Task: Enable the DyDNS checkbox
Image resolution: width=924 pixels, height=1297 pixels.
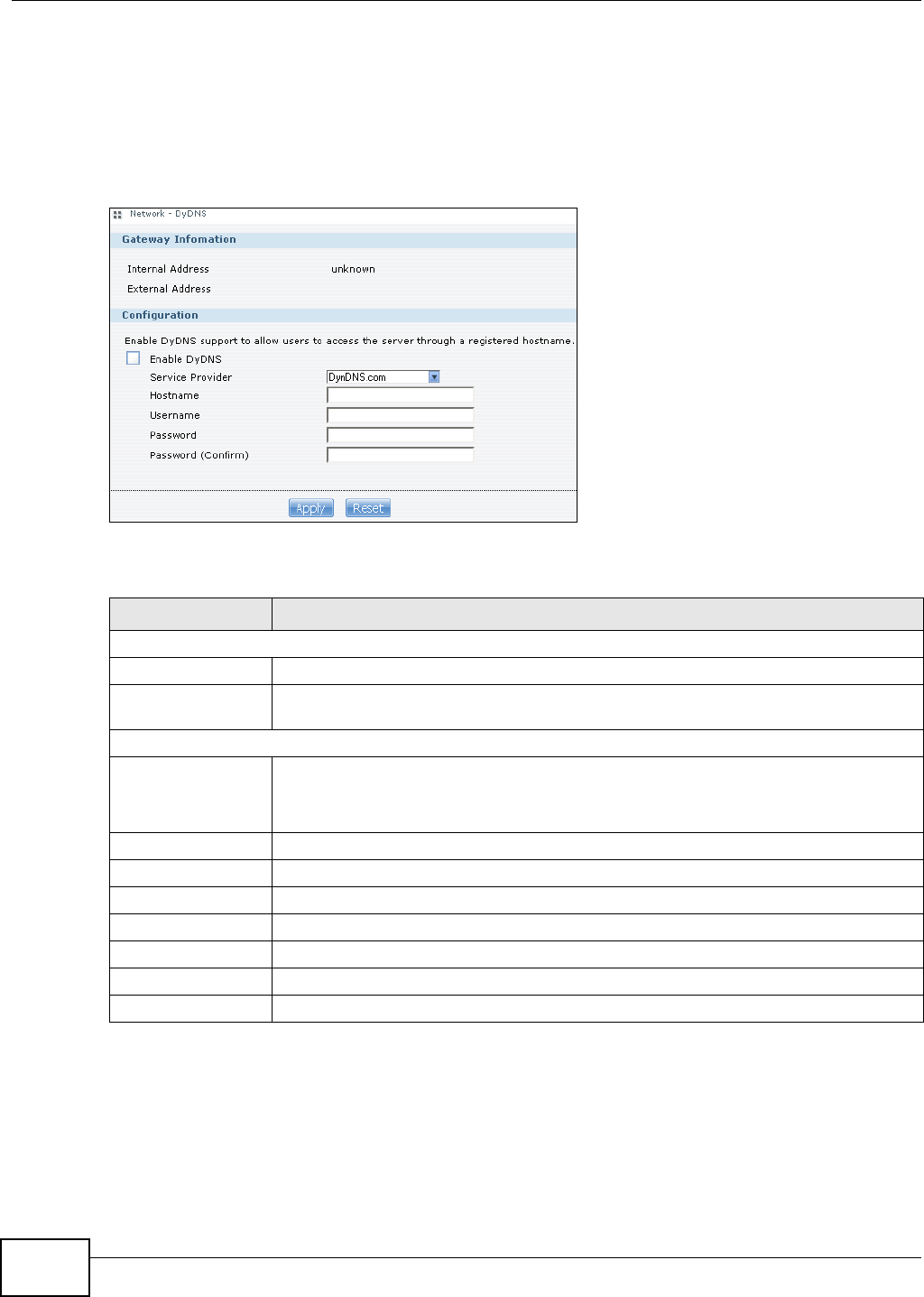Action: click(134, 358)
